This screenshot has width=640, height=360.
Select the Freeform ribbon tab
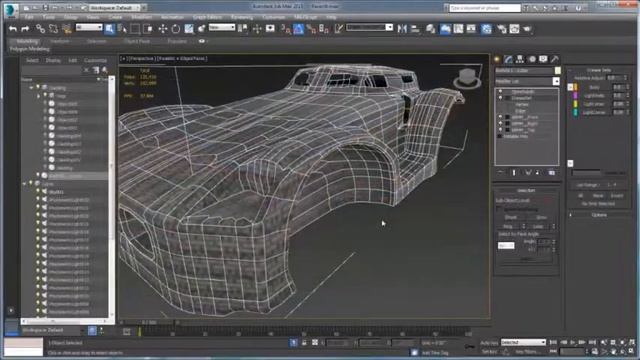[x=60, y=41]
